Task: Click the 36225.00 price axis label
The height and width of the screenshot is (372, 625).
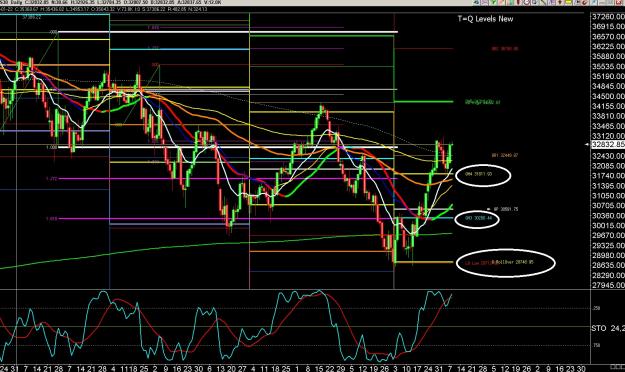Action: pos(608,46)
